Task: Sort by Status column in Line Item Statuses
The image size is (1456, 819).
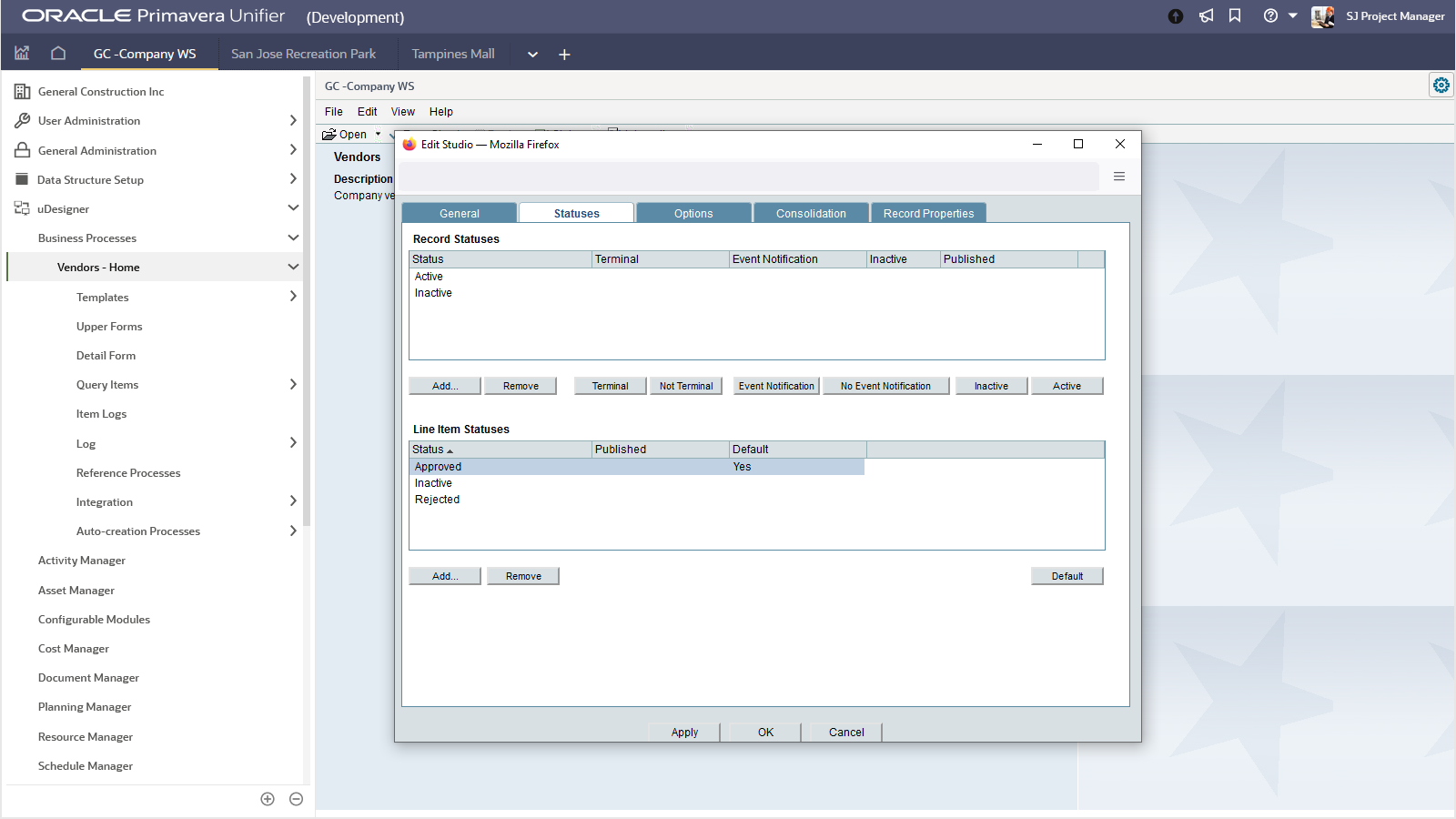Action: tap(500, 450)
